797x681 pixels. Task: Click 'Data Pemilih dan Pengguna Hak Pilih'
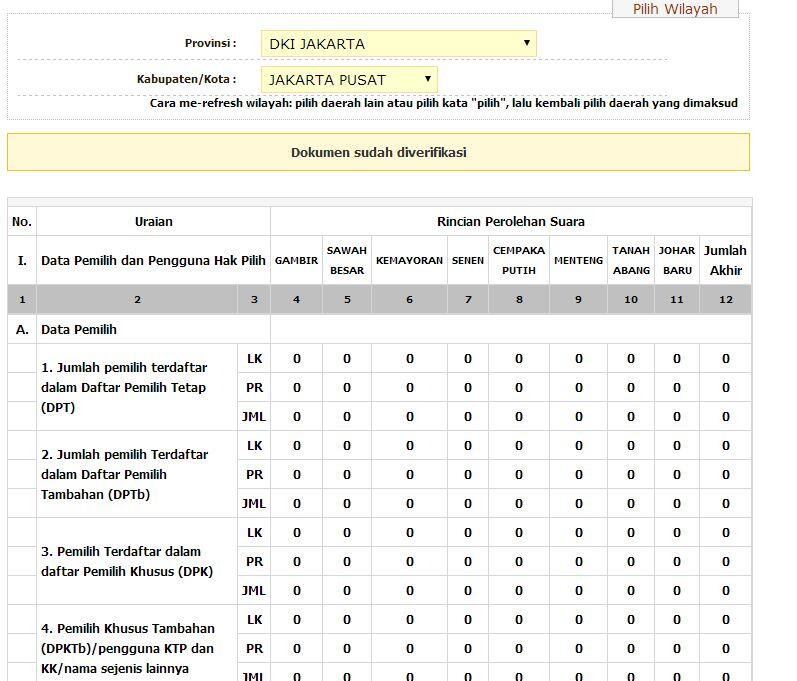coord(153,261)
